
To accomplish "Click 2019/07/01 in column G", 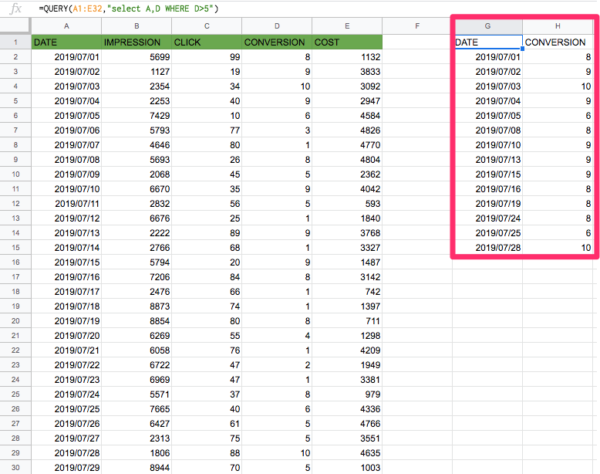I will pos(488,57).
